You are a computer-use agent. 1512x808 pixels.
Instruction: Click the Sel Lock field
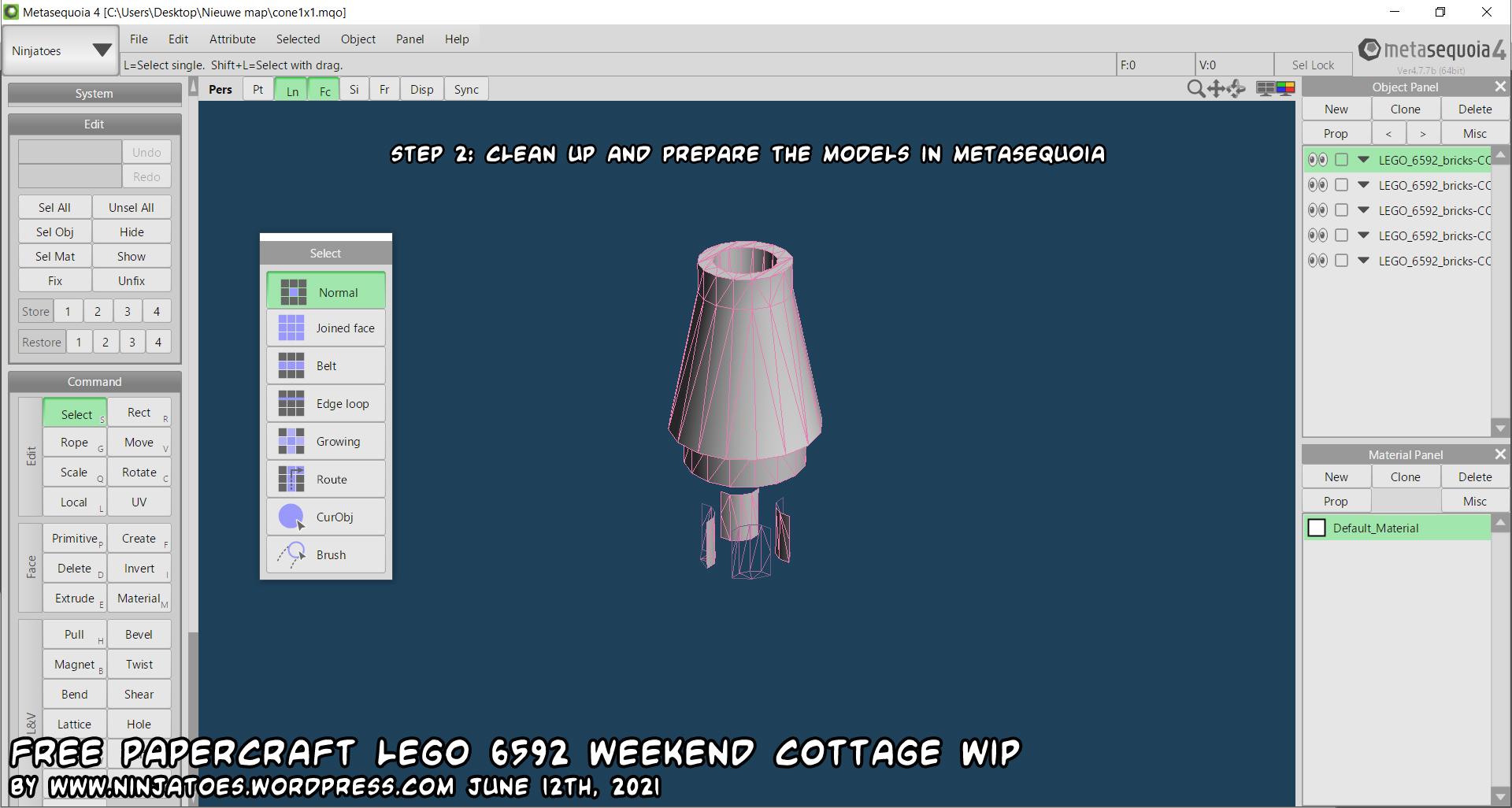(1313, 65)
